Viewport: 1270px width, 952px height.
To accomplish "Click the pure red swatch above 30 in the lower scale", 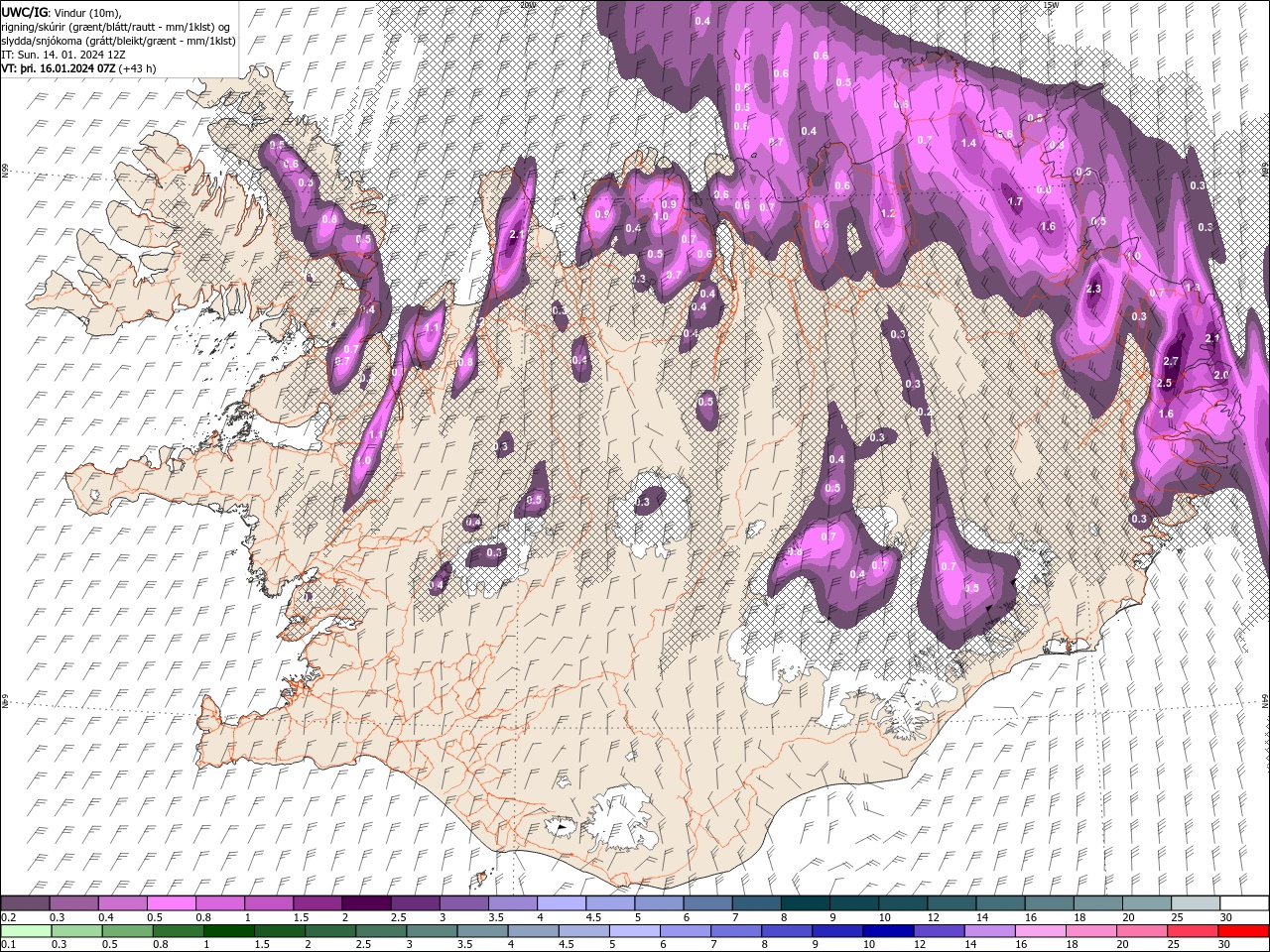I will pos(1243,930).
